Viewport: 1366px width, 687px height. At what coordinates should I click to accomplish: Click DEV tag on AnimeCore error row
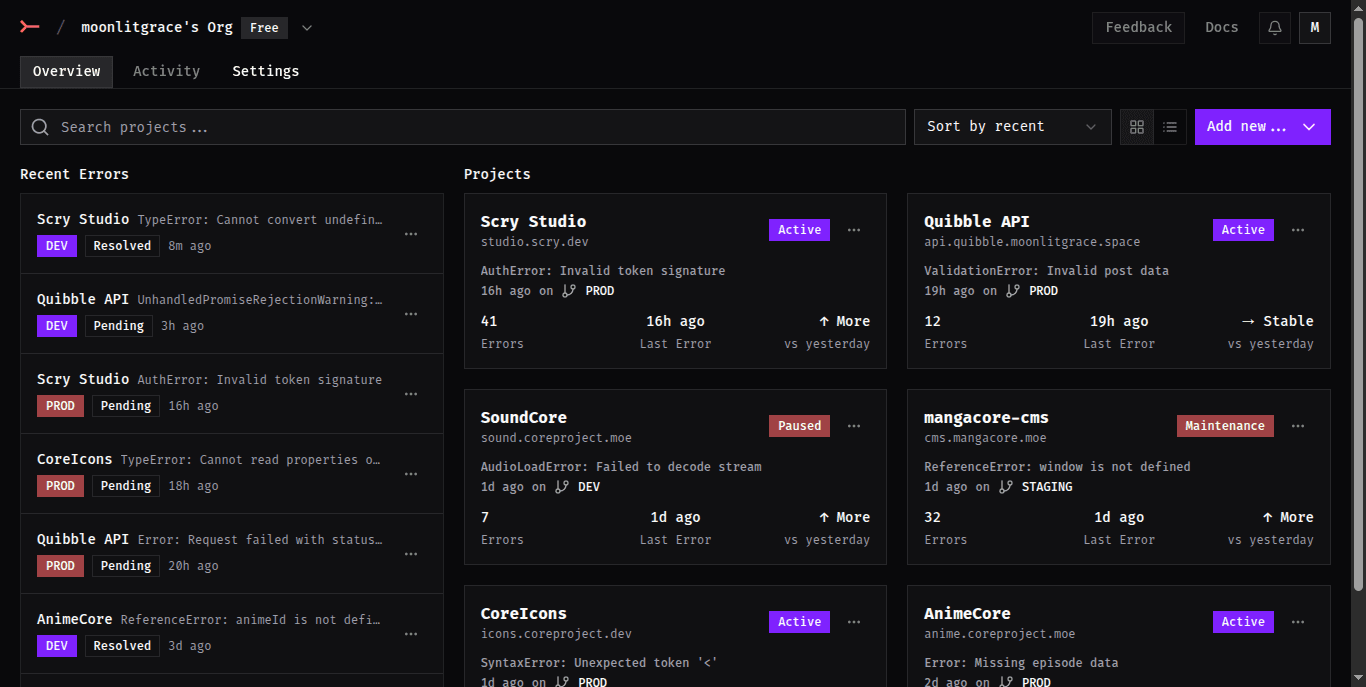coord(57,646)
